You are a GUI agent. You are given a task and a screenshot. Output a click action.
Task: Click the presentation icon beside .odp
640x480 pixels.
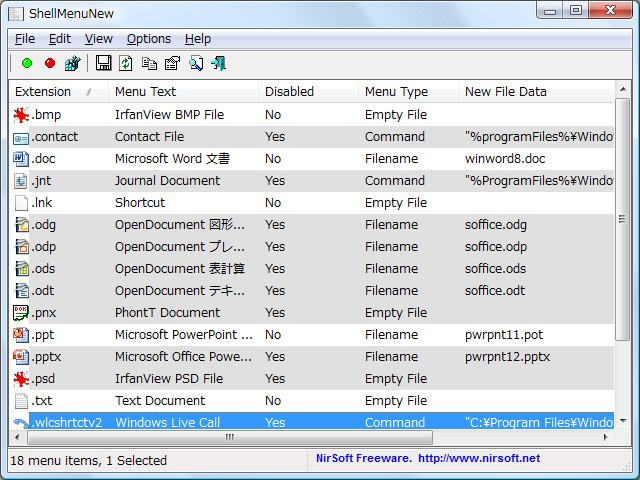pos(22,247)
